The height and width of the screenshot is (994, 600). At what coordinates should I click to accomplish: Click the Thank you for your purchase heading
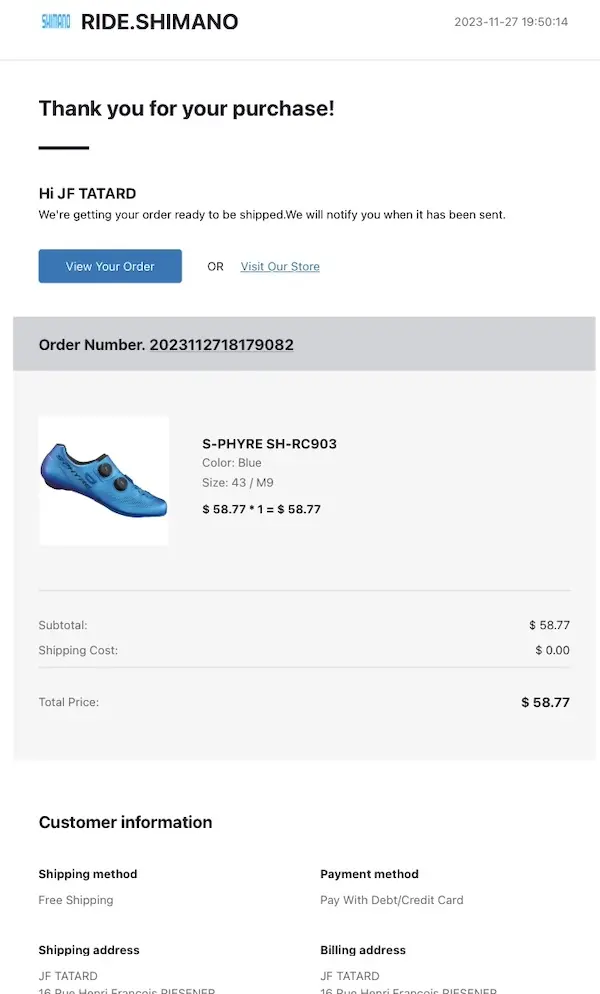coord(186,109)
